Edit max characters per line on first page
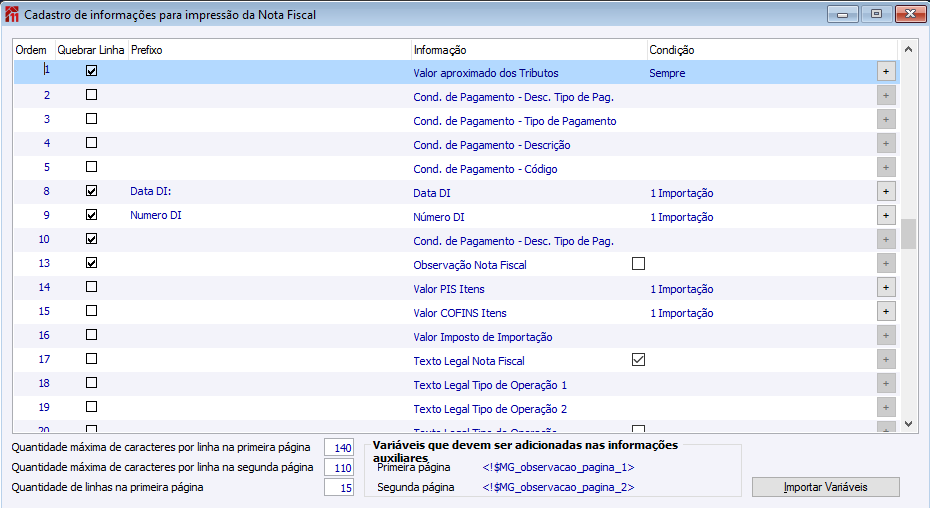The height and width of the screenshot is (508, 930). (339, 447)
